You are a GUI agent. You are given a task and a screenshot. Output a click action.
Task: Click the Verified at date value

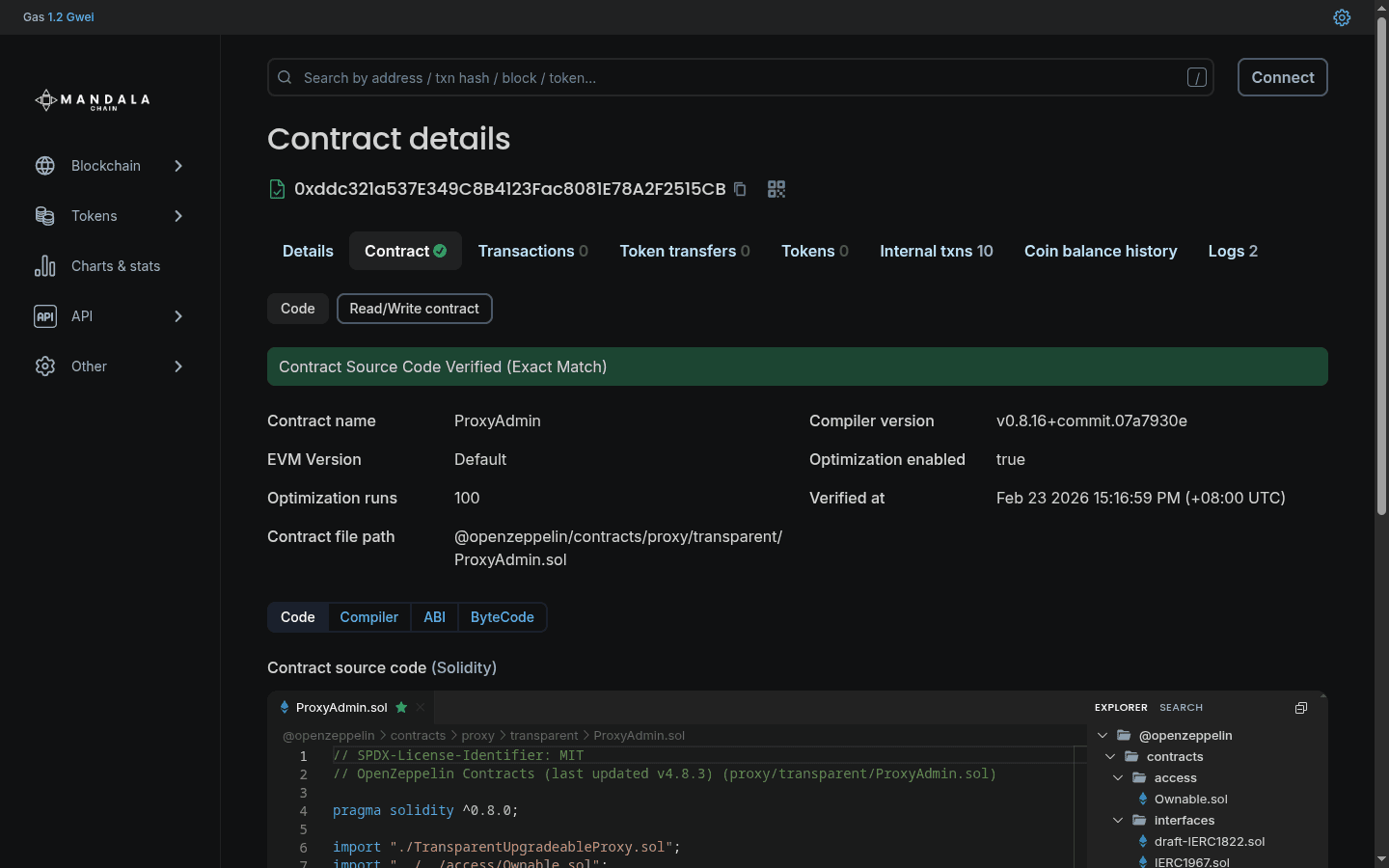click(x=1141, y=498)
